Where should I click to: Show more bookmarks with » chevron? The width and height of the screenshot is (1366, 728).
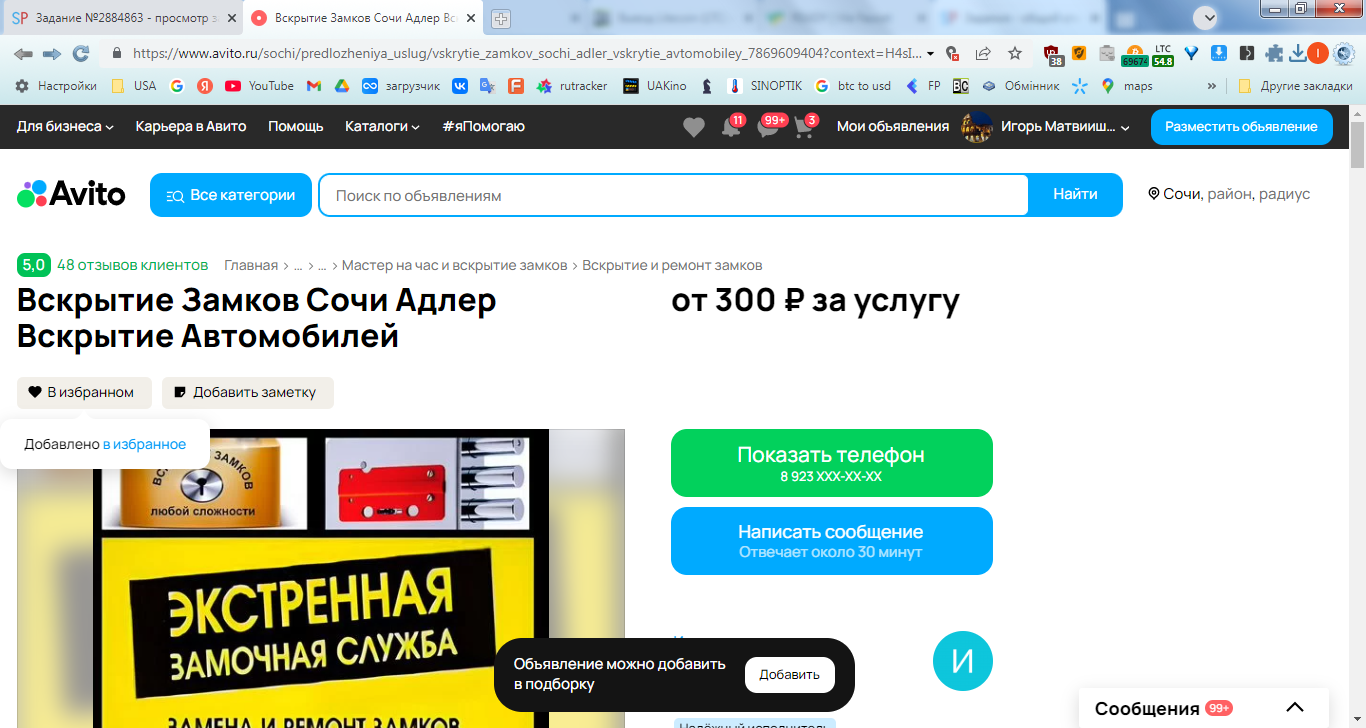coord(1212,86)
